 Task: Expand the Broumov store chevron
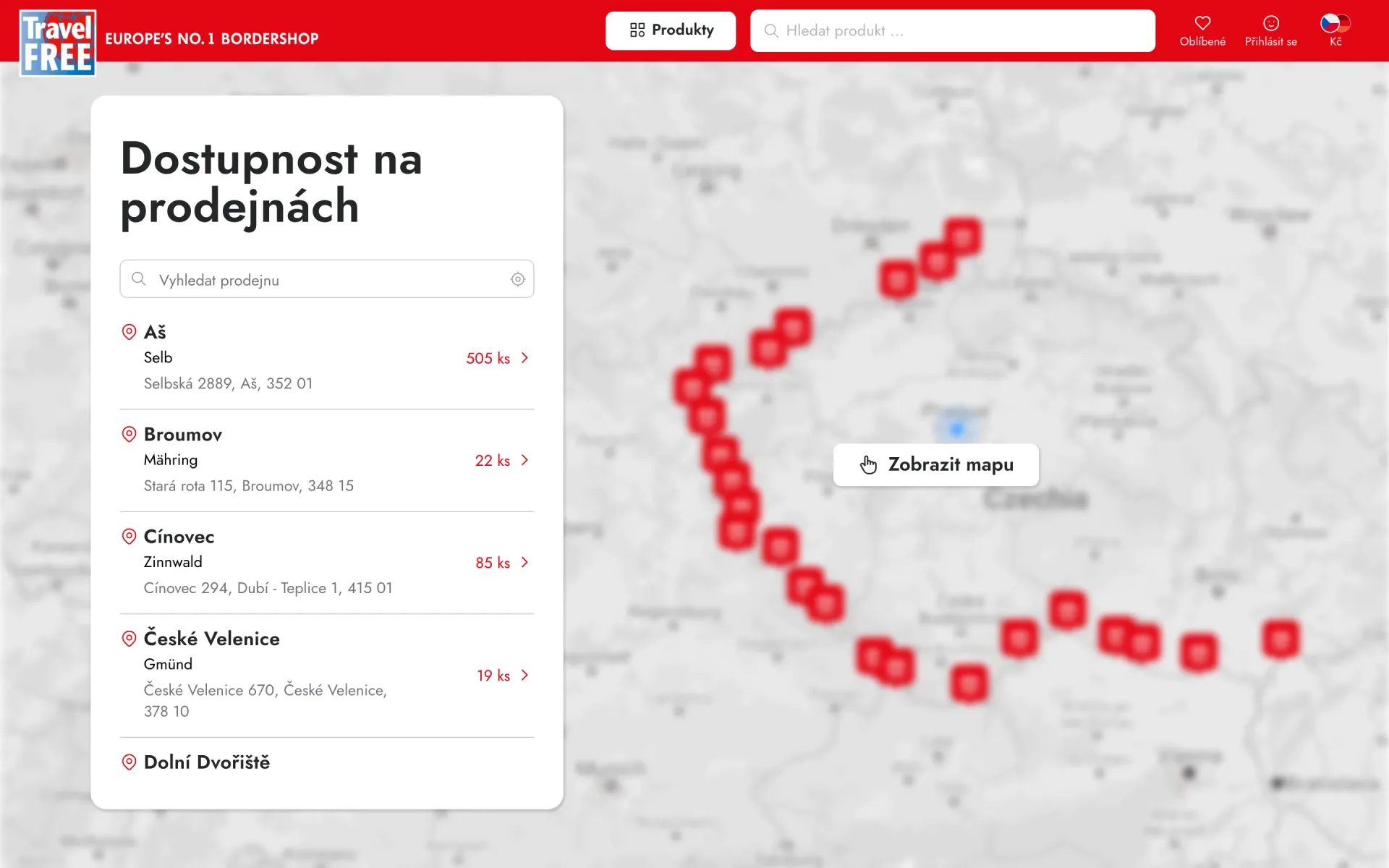tap(525, 460)
